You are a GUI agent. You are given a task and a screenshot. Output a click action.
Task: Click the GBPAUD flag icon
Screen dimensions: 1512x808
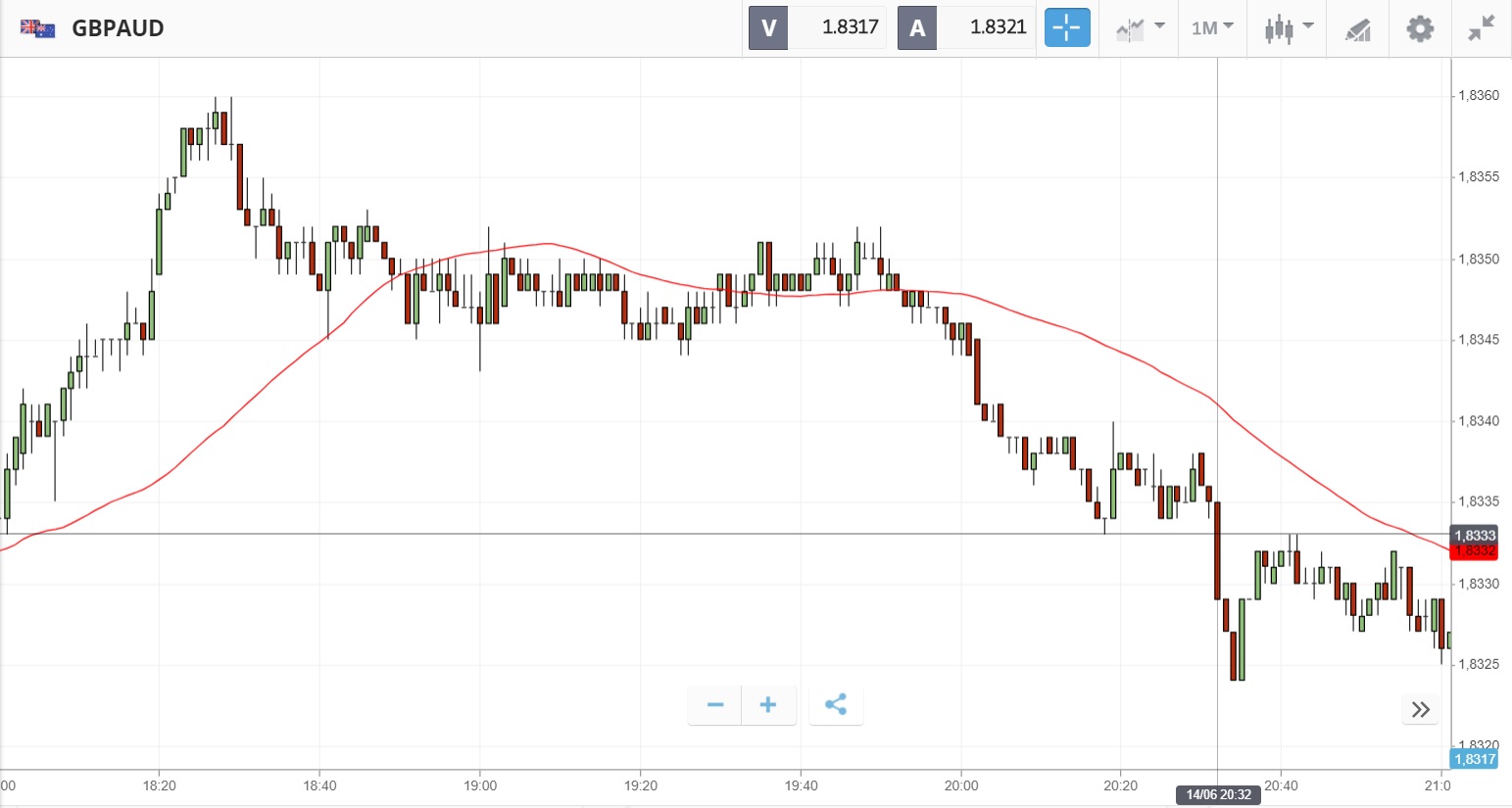[38, 28]
